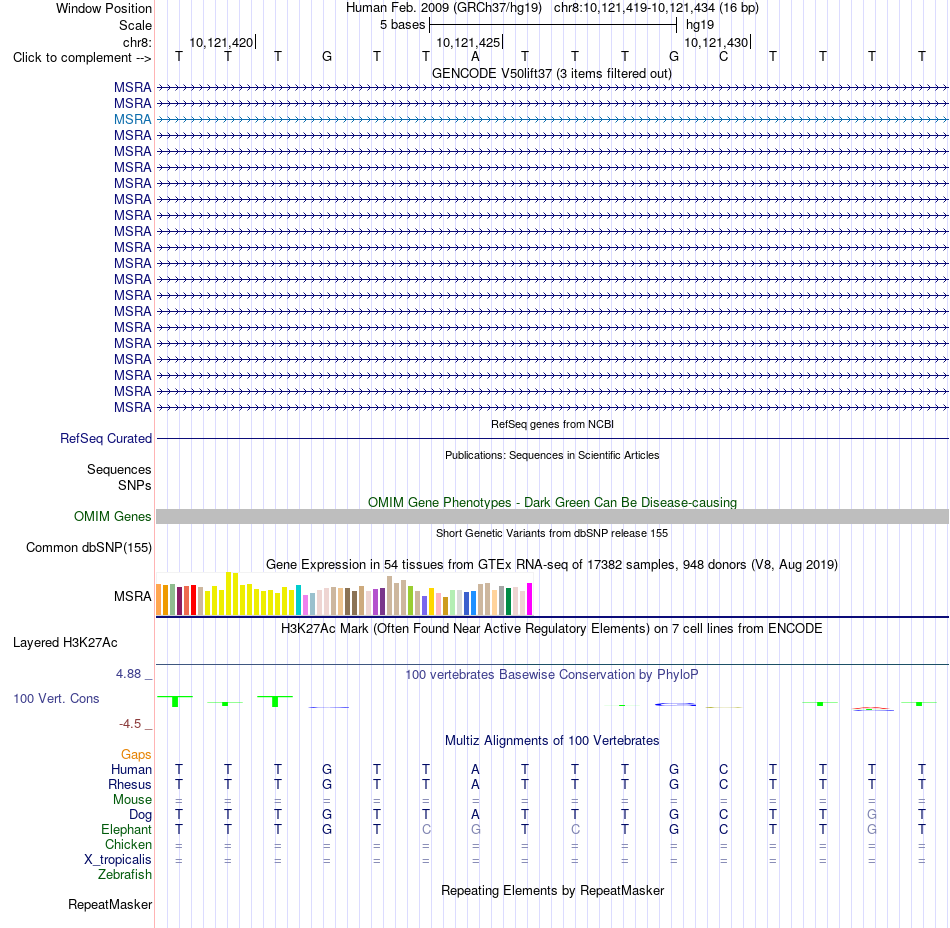Click the RepeatMasker track label
This screenshot has width=950, height=928.
point(110,904)
